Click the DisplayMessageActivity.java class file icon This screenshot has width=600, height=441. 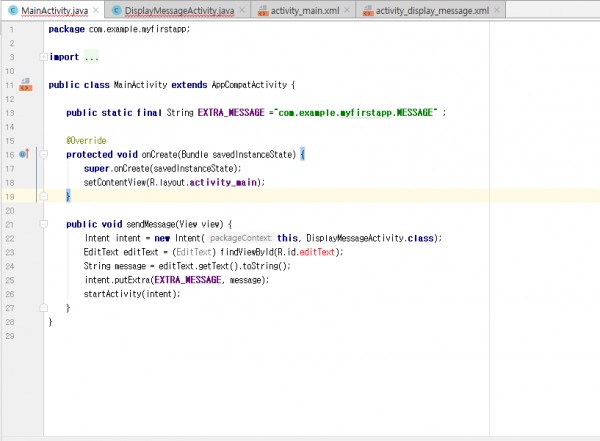click(x=117, y=10)
